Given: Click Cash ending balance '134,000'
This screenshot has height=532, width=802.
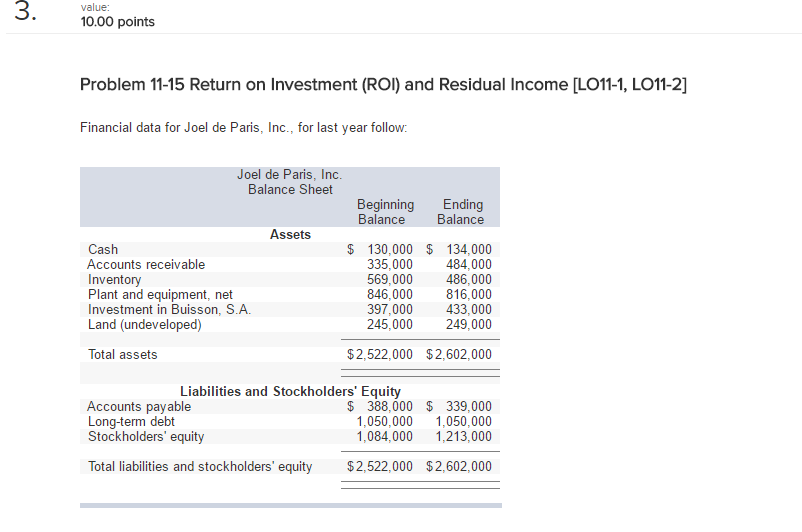Looking at the screenshot, I should pos(469,250).
